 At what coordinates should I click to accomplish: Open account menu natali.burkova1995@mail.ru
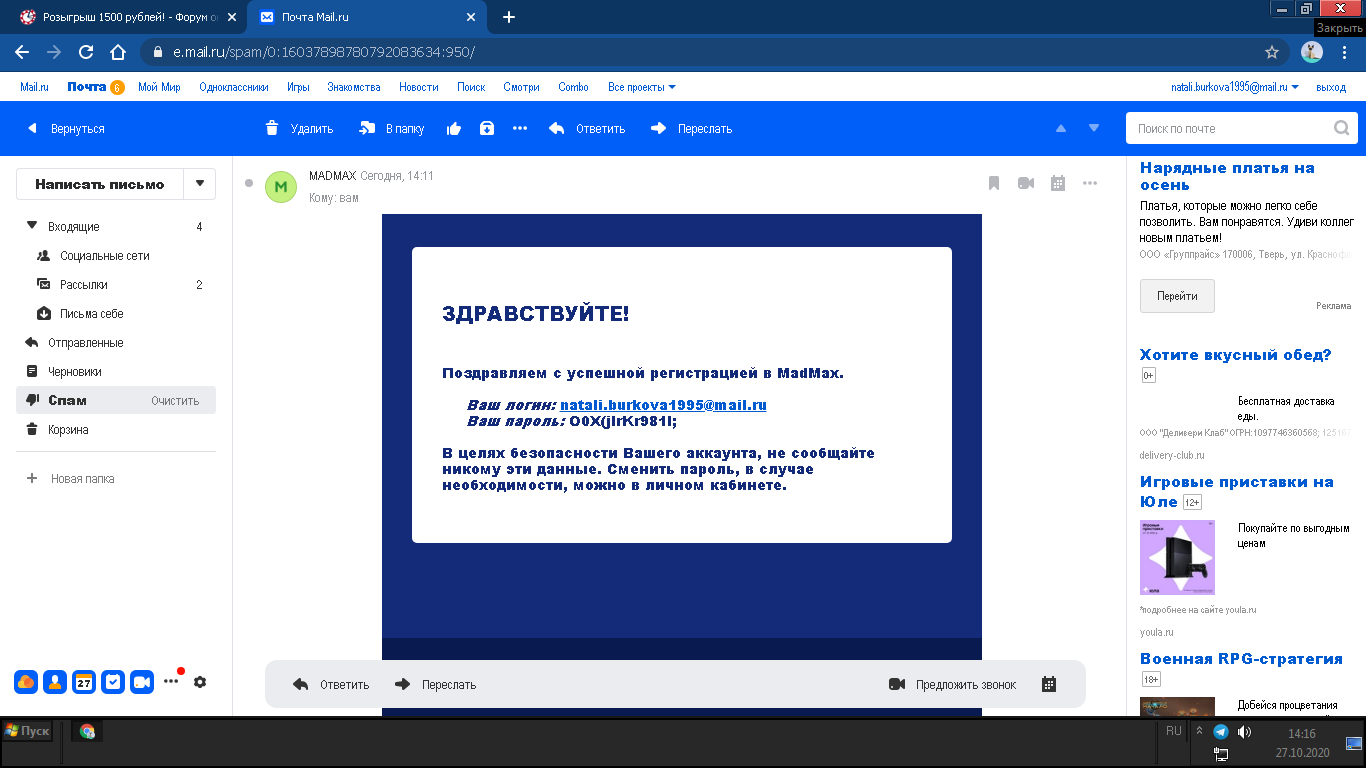(1234, 87)
